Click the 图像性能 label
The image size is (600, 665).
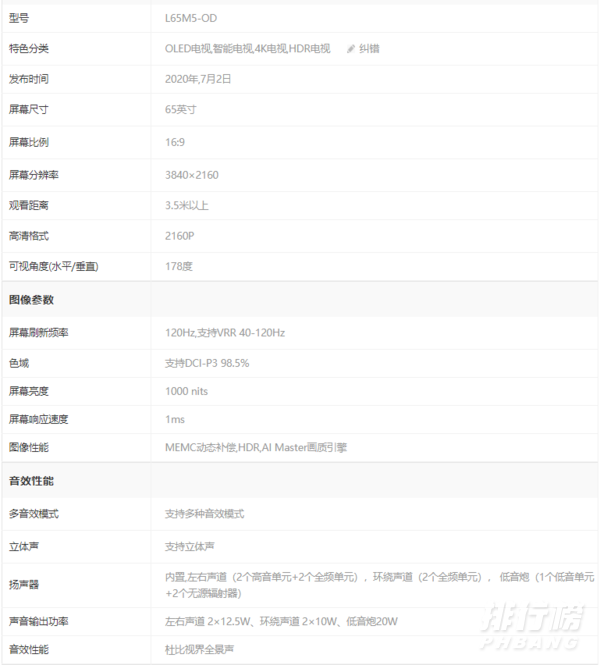click(29, 447)
